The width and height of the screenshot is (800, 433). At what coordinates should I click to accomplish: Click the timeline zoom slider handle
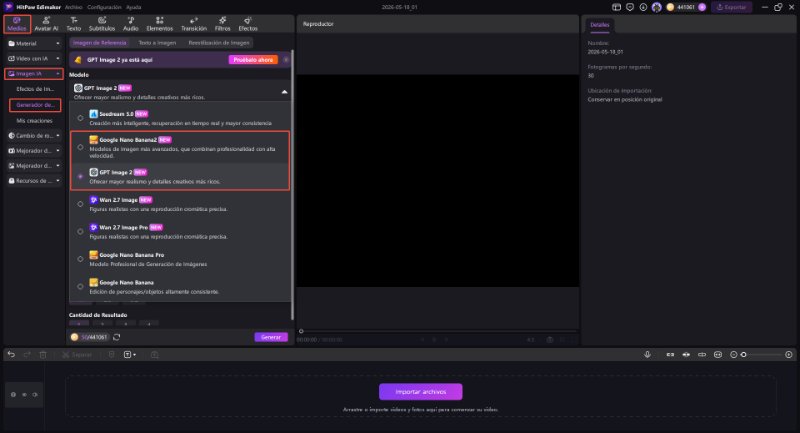tap(743, 354)
